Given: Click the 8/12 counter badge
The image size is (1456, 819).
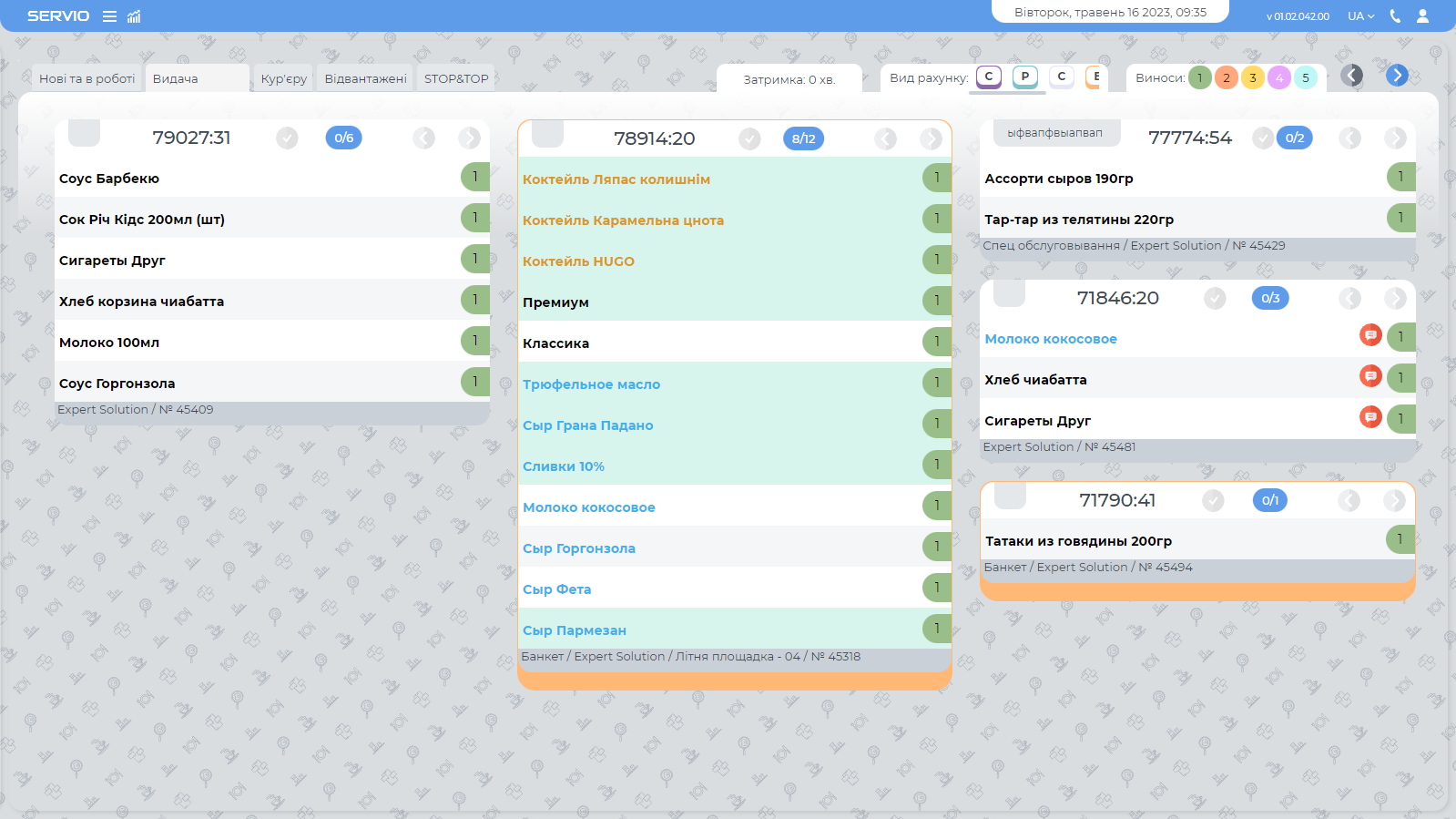Looking at the screenshot, I should coord(803,139).
